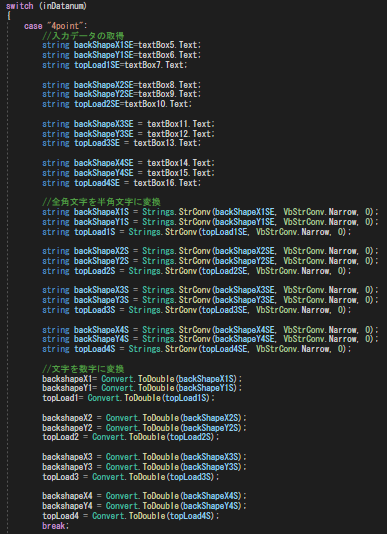Click the backShapeY2S variable declaration

(x=101, y=261)
